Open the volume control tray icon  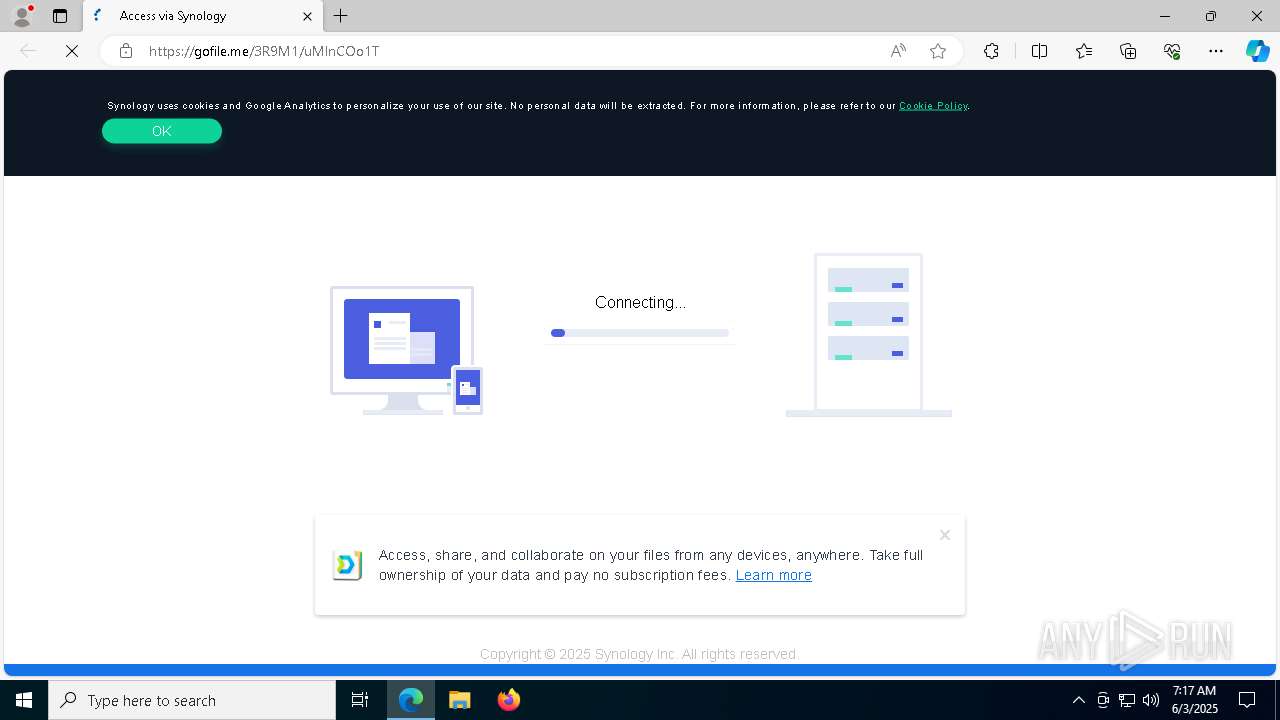(1151, 700)
